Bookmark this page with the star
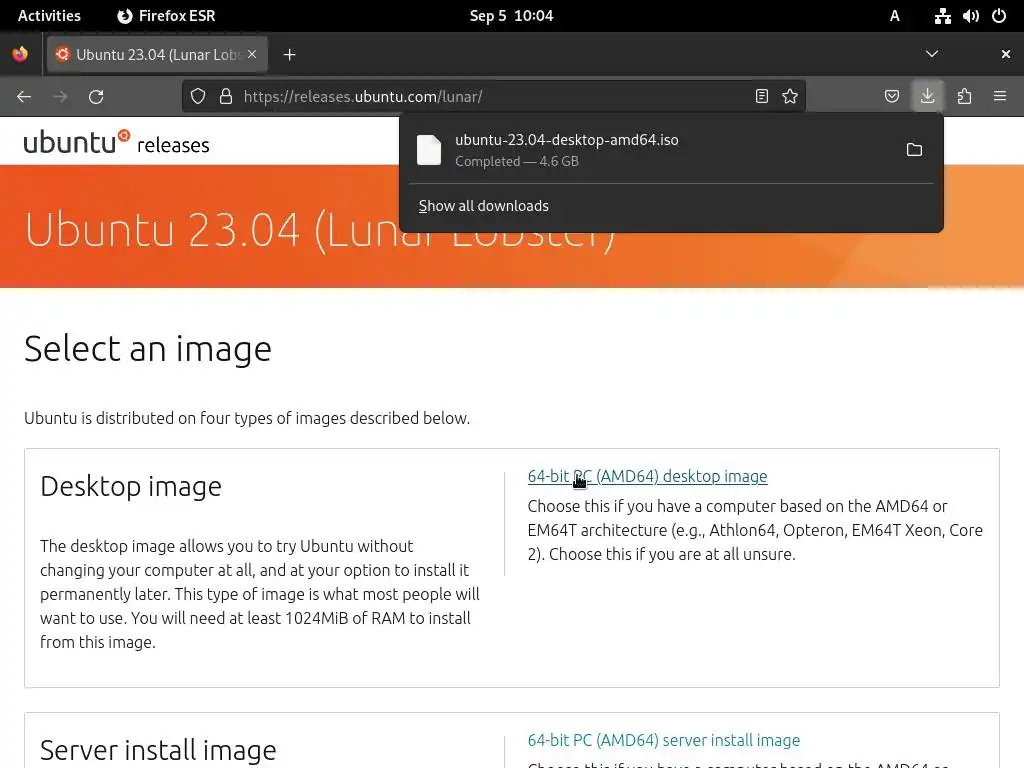 pyautogui.click(x=790, y=97)
